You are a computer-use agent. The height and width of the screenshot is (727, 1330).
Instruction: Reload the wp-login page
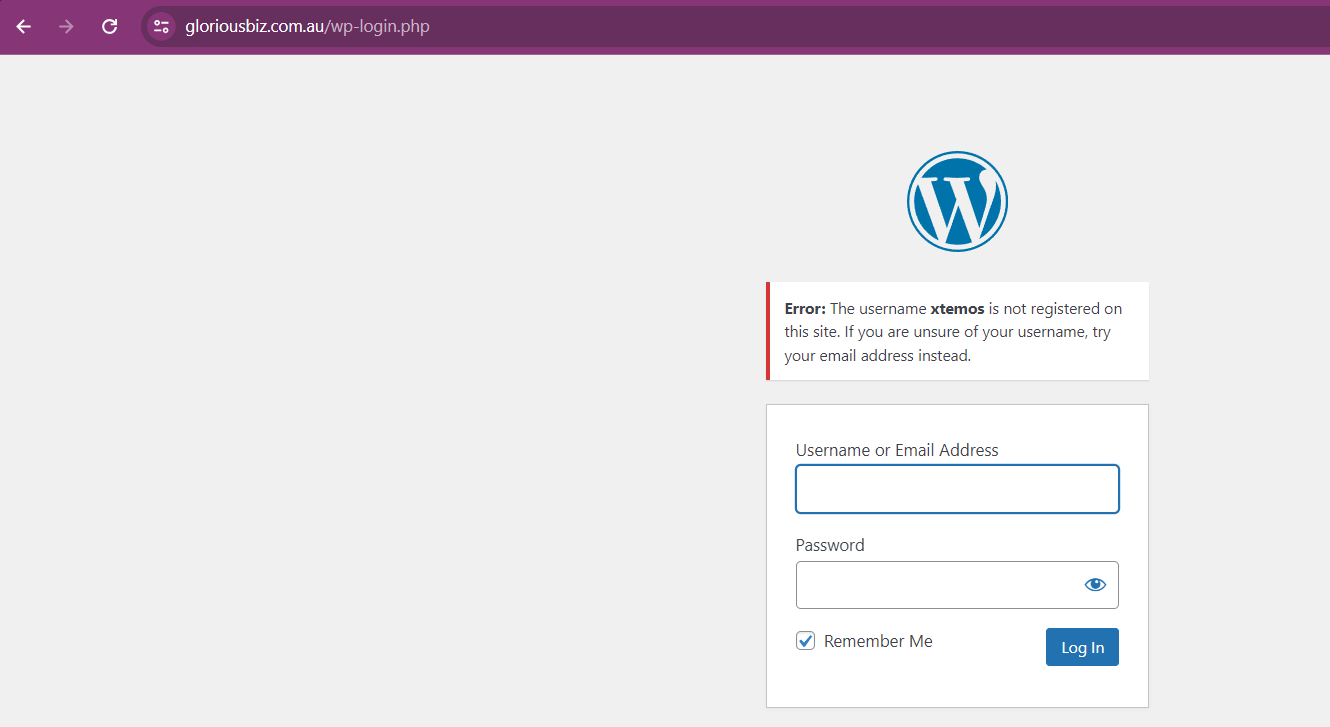(x=110, y=27)
